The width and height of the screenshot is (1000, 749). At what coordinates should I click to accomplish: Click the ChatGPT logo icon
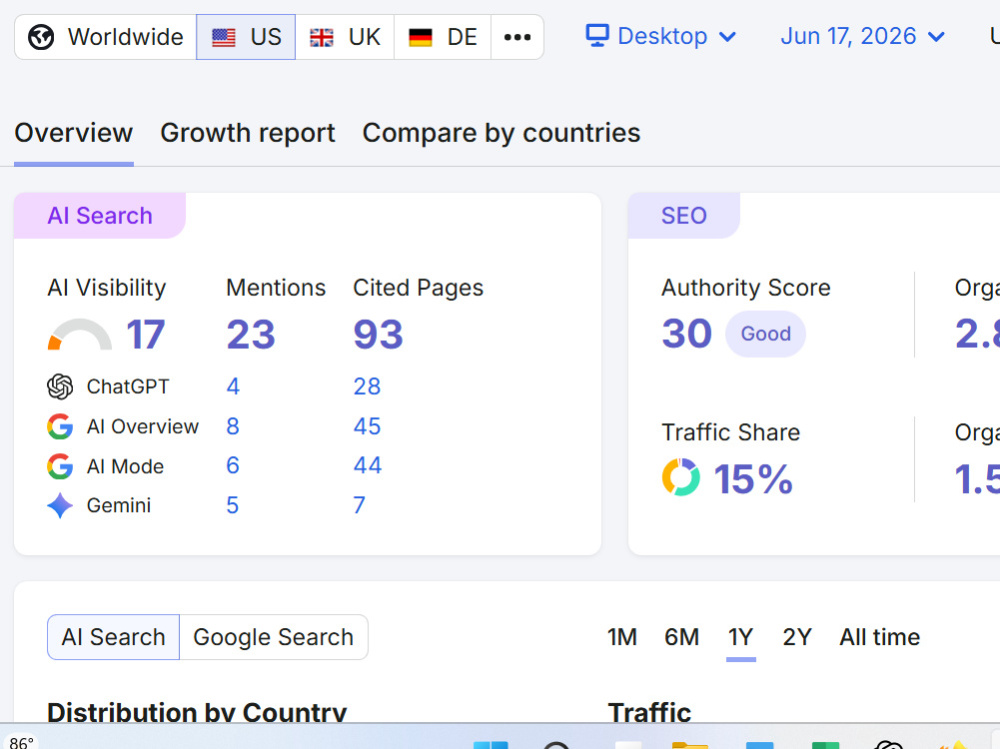click(x=60, y=387)
